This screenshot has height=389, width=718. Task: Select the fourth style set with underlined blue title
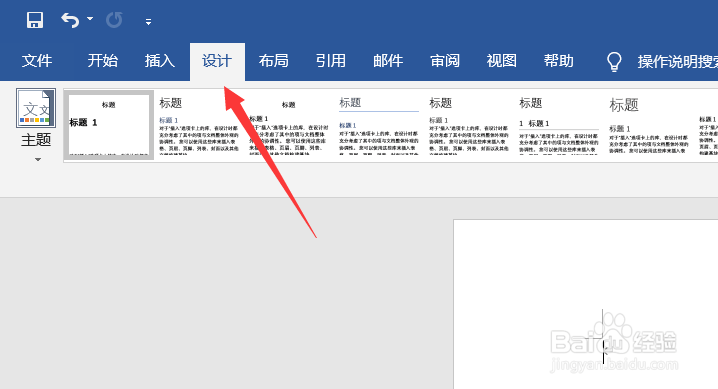379,125
